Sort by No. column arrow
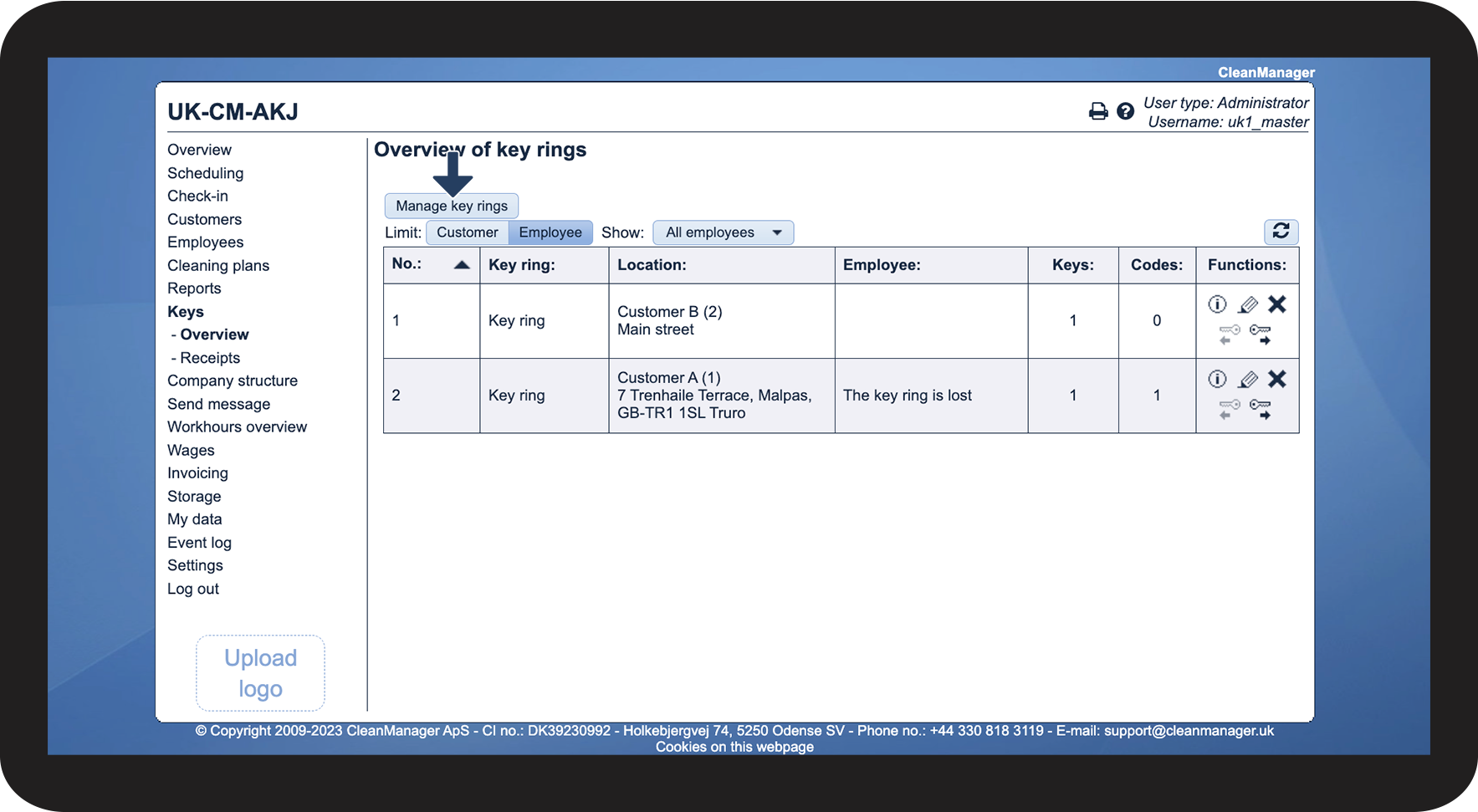Image resolution: width=1478 pixels, height=812 pixels. coord(462,265)
